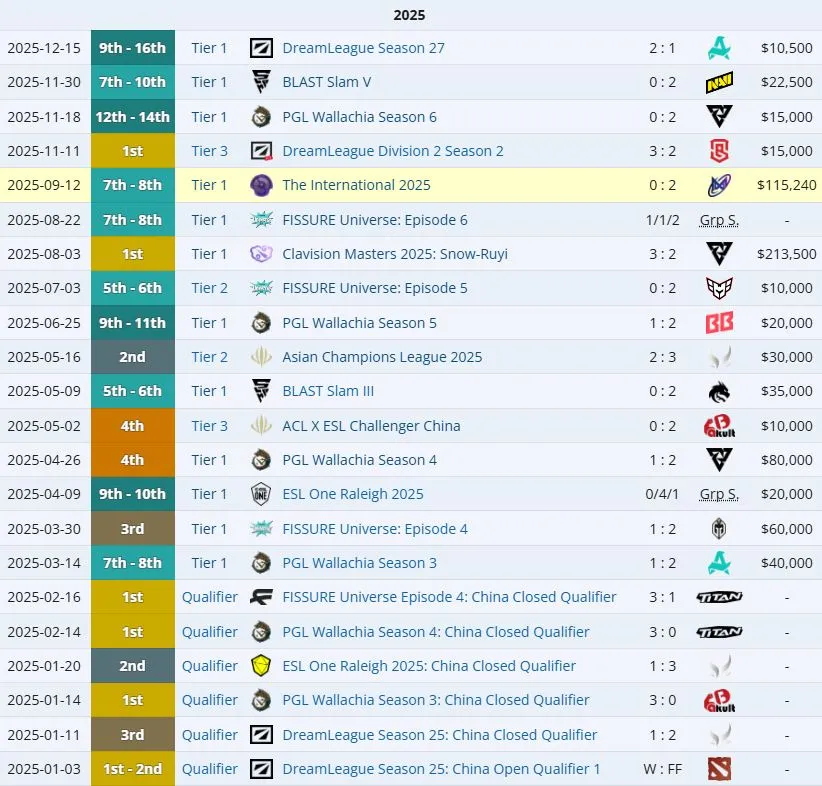822x786 pixels.
Task: Open DreamLeague Season 25: China Open Qualifier 1 link
Action: [x=441, y=769]
